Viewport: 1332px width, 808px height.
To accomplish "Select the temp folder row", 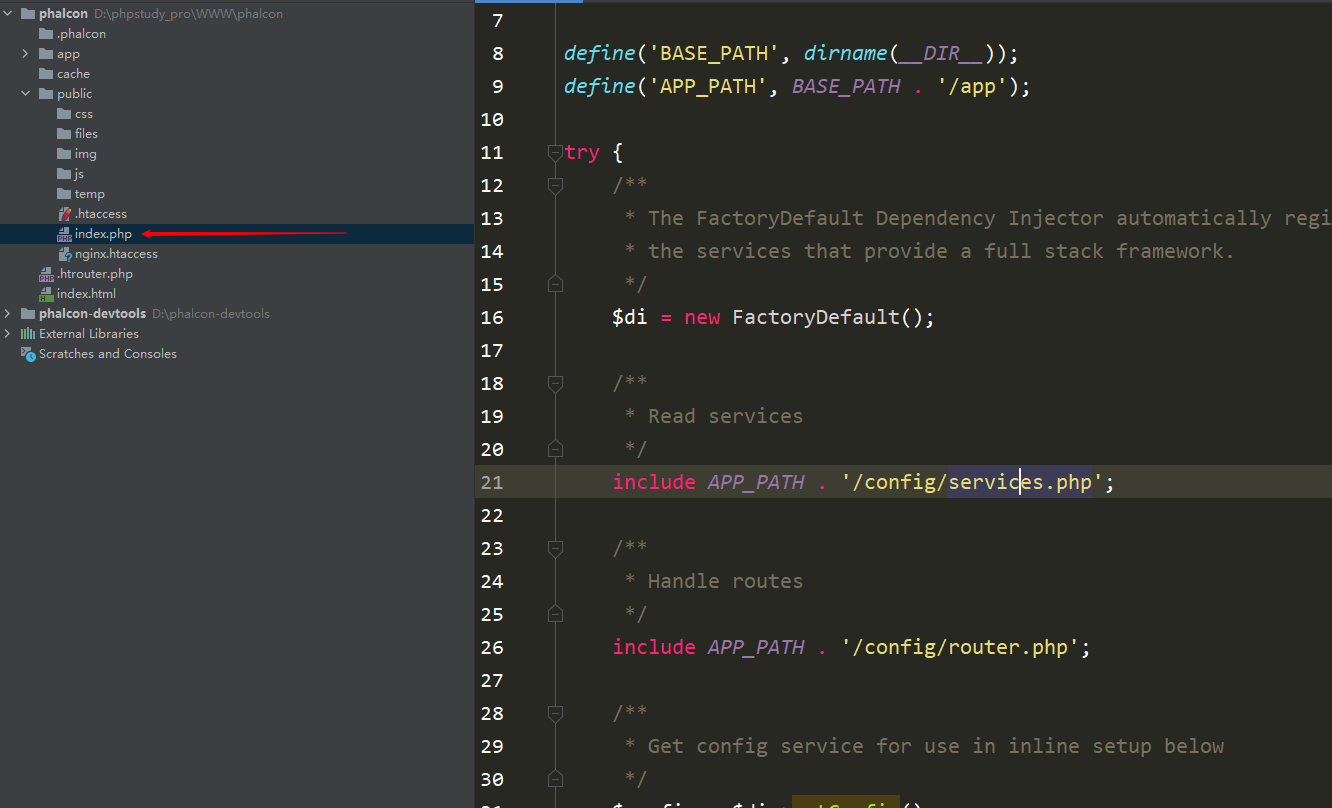I will point(237,194).
